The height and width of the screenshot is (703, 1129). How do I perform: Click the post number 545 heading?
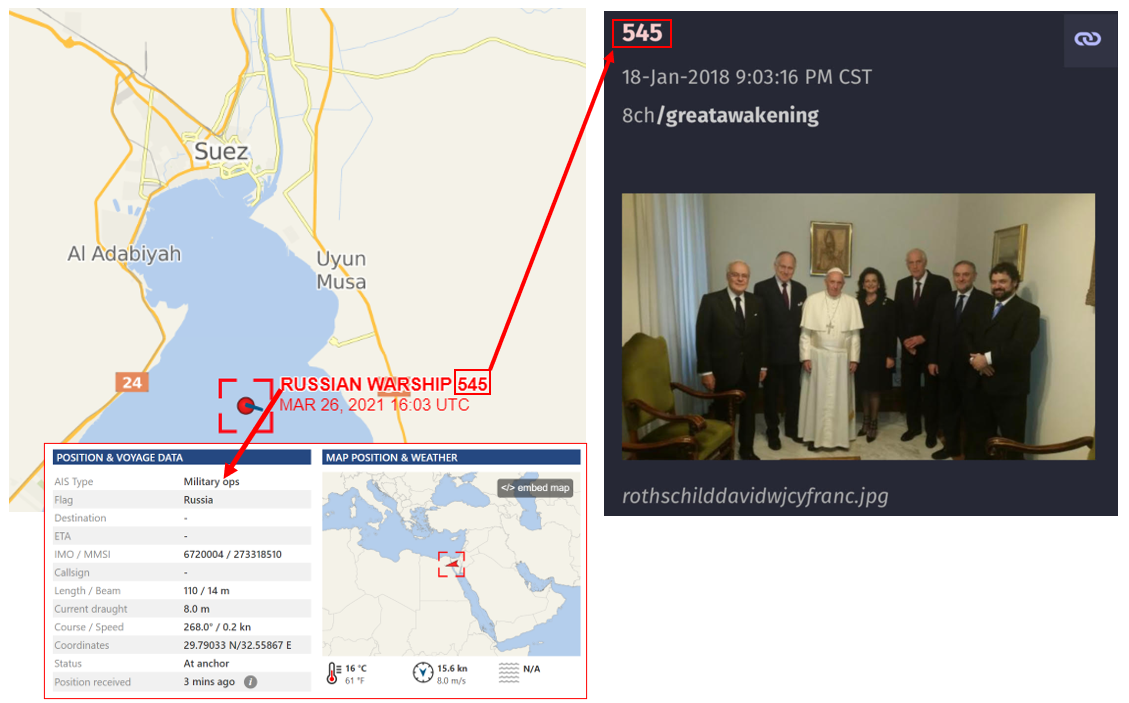coord(642,33)
